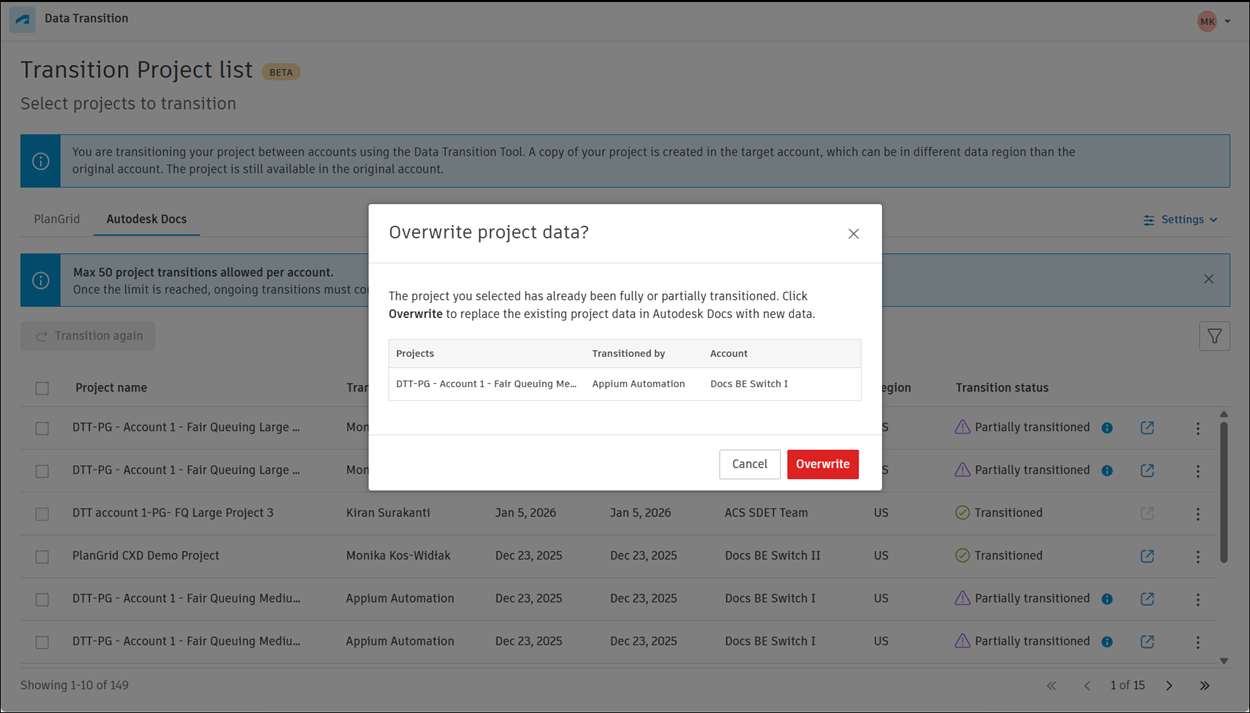Screen dimensions: 1250x713
Task: Jump to last page of project list
Action: pyautogui.click(x=1205, y=686)
